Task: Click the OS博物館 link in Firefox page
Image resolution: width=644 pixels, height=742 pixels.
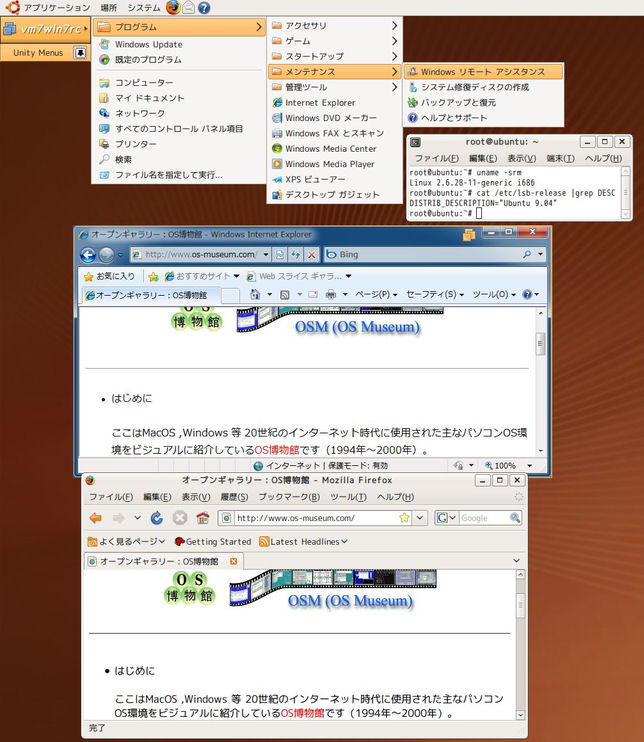Action: (x=302, y=713)
